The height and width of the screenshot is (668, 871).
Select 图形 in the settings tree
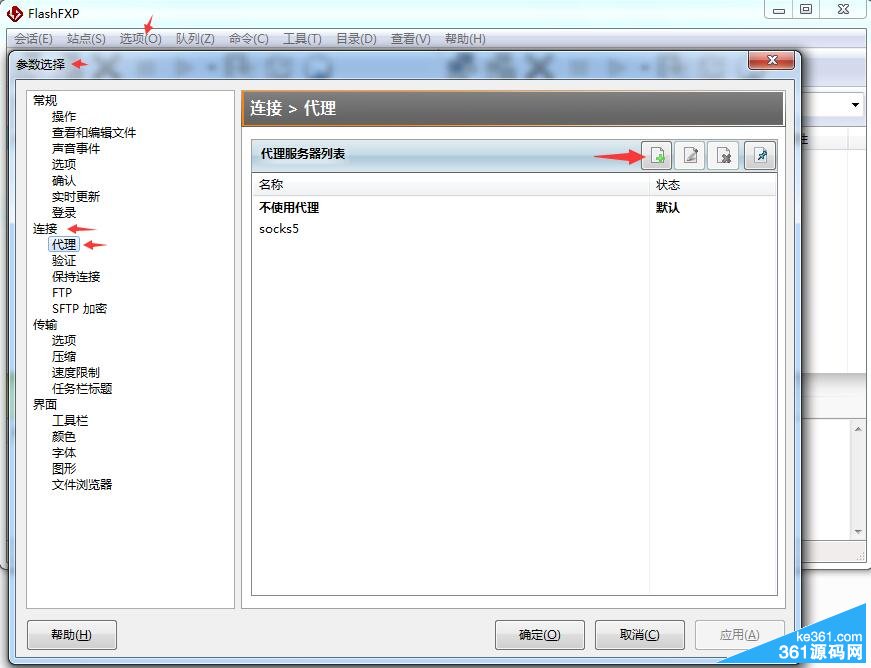[64, 469]
